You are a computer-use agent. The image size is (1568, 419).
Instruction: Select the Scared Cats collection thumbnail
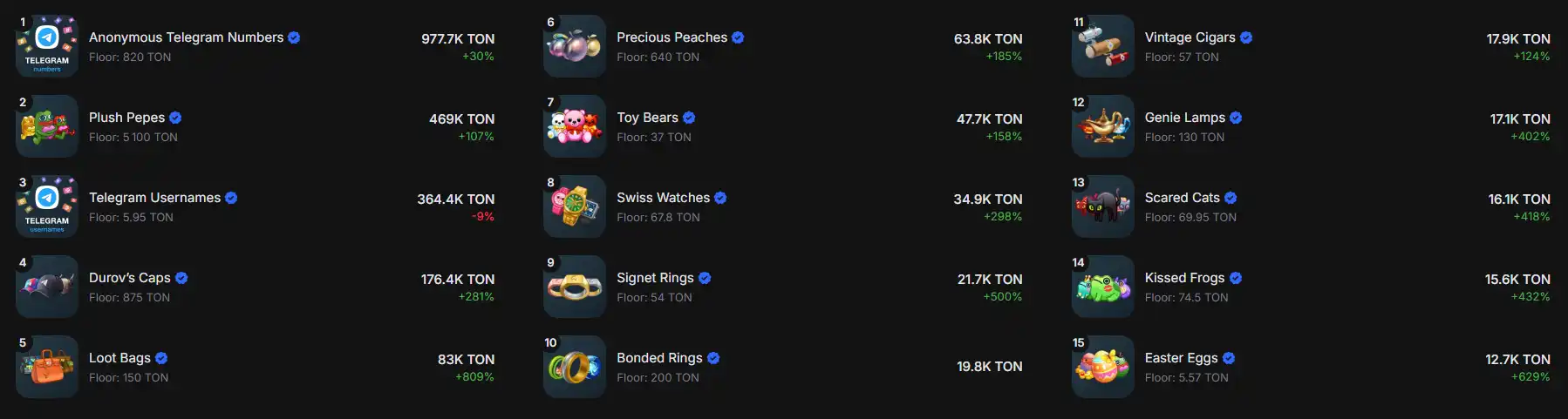1102,206
